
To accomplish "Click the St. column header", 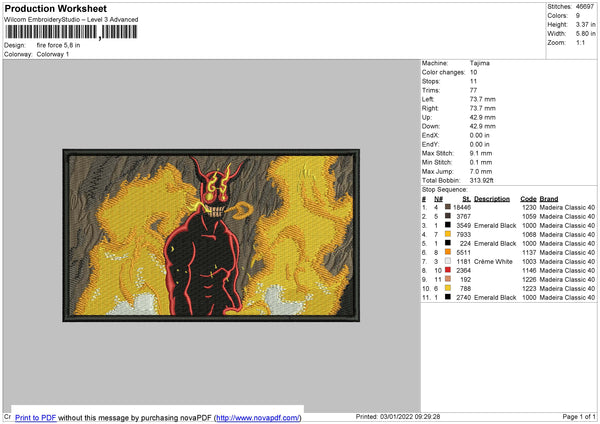I will [x=466, y=198].
